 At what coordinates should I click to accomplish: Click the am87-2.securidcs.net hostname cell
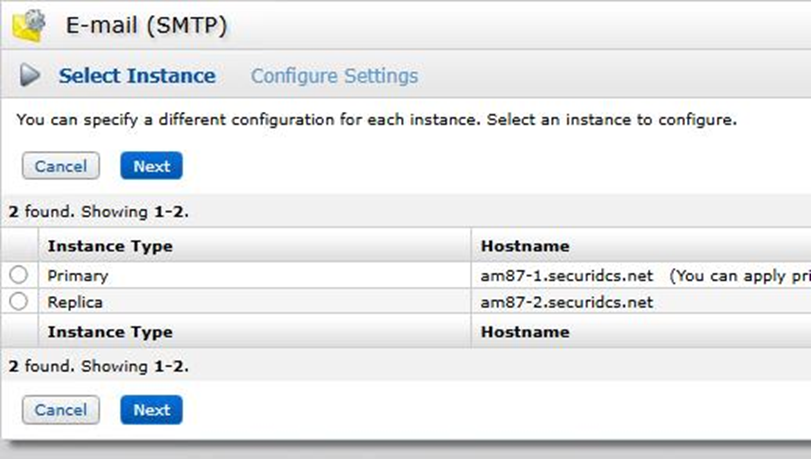567,301
